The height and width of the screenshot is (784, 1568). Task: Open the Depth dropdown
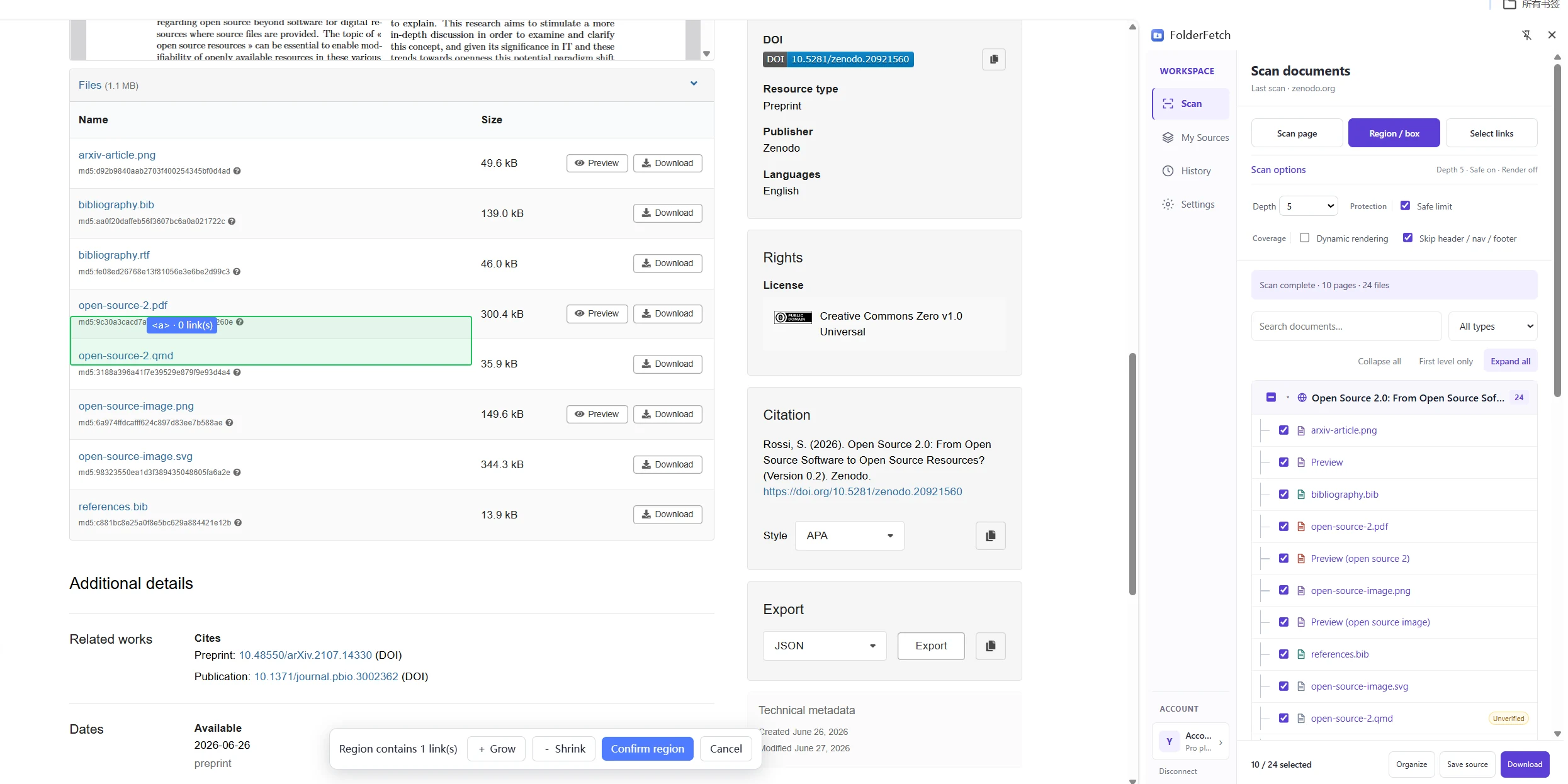(x=1309, y=206)
